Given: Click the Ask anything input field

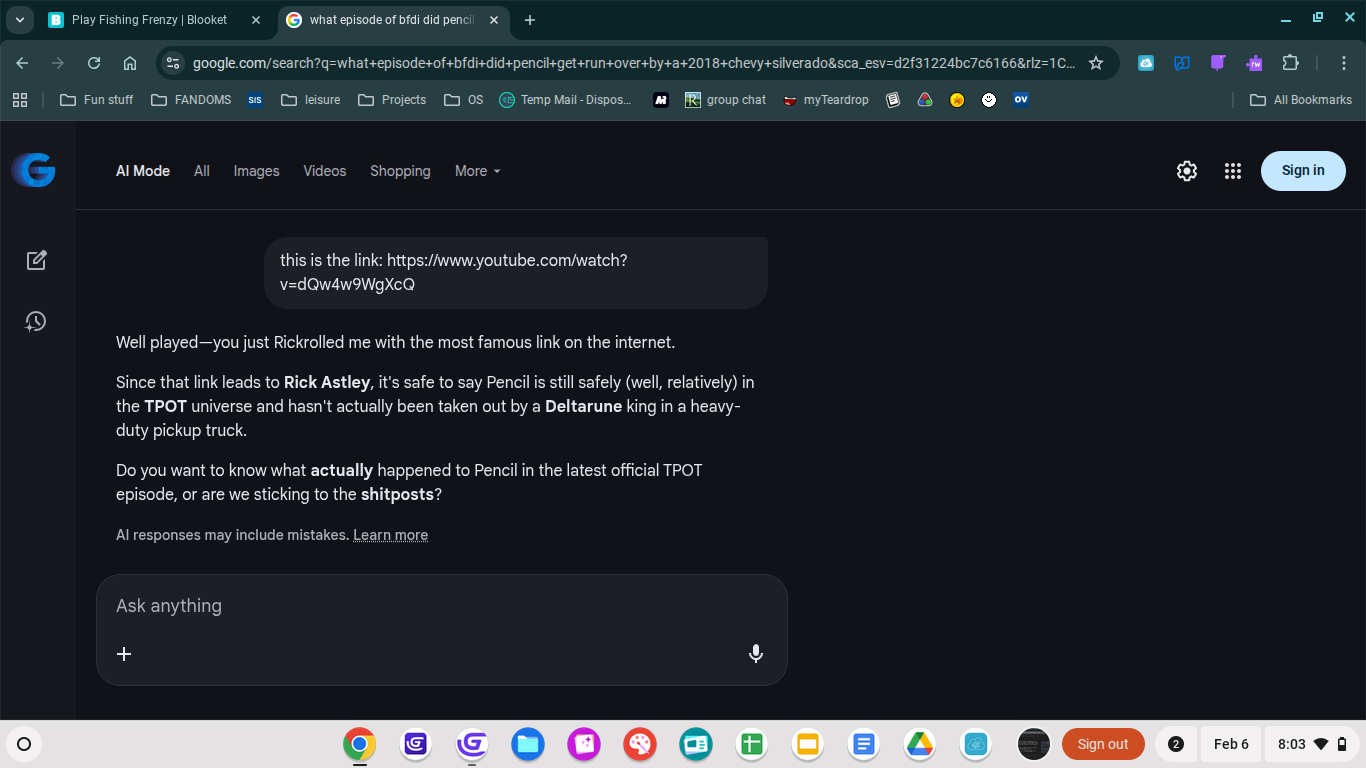Looking at the screenshot, I should point(440,606).
